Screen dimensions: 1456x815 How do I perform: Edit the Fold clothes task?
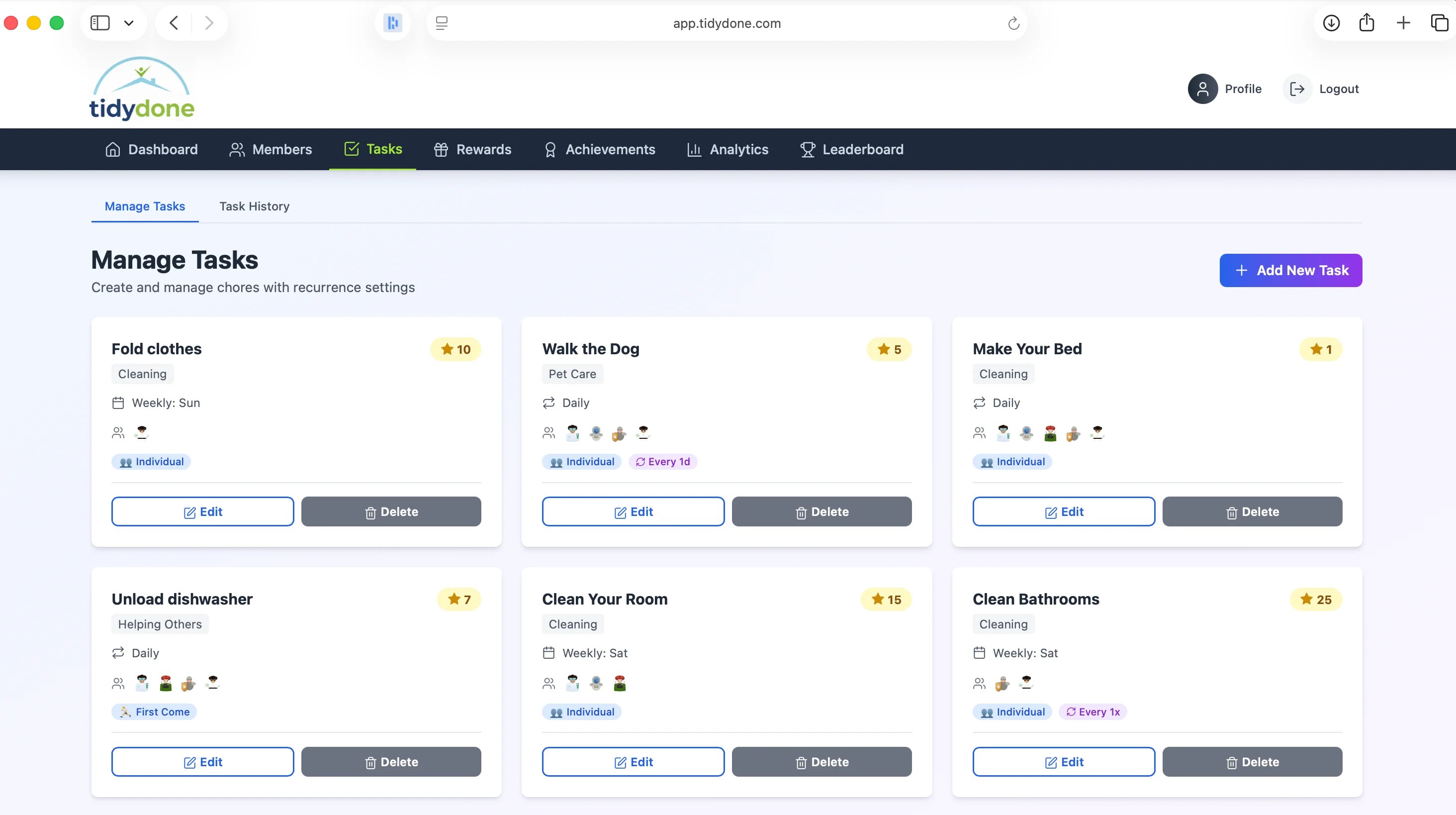(202, 512)
